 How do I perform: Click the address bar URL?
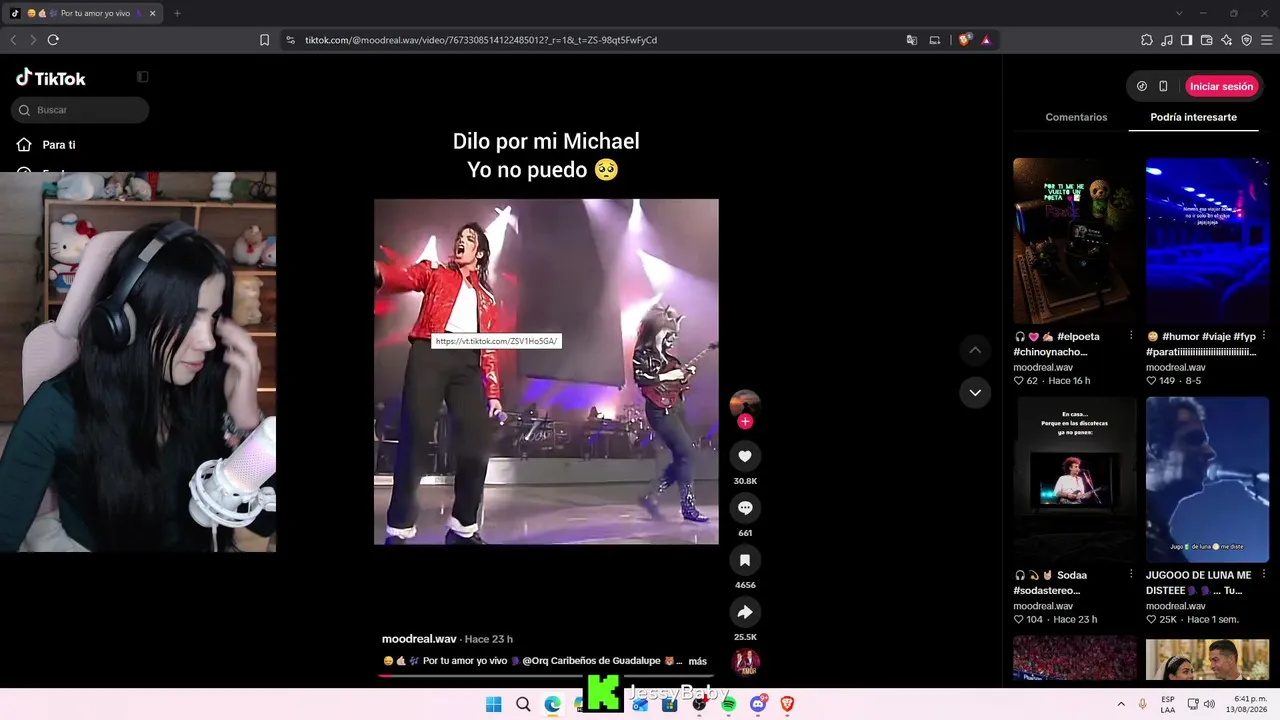(480, 40)
